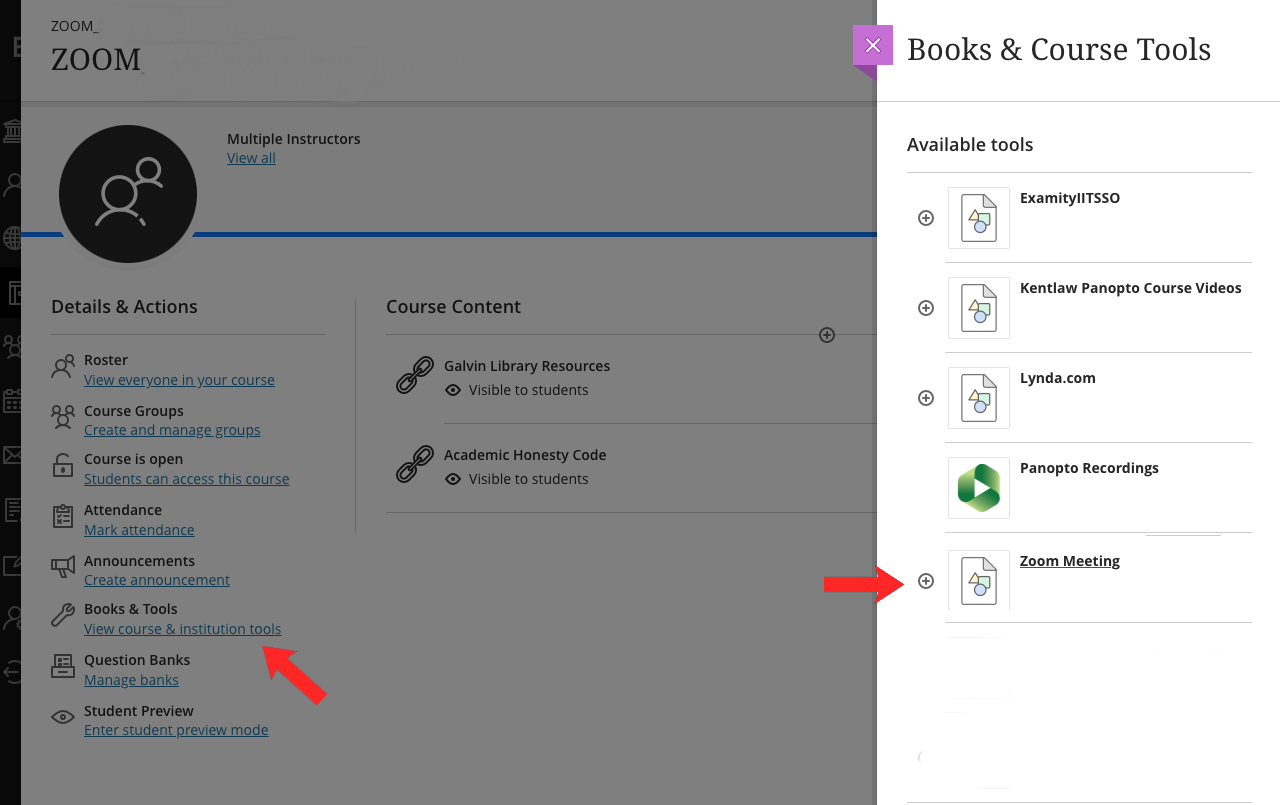Click the Student Preview eye icon

(63, 717)
